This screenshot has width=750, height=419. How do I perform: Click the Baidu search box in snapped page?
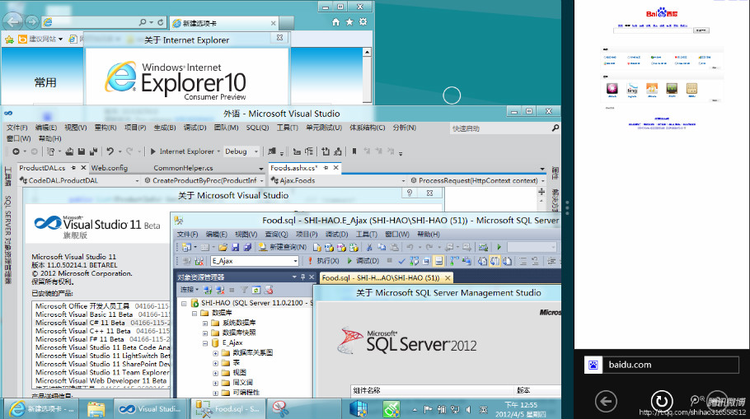tap(652, 30)
